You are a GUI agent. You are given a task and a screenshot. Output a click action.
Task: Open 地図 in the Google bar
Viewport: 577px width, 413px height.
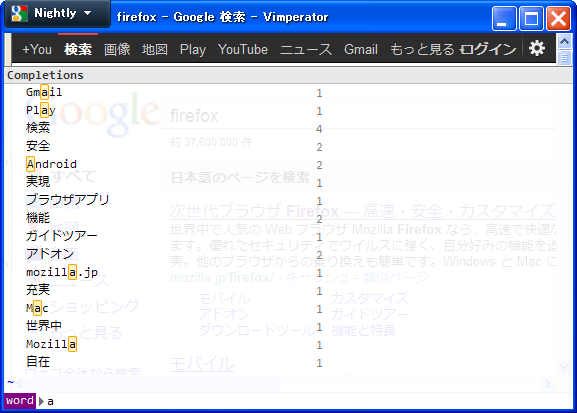[x=155, y=49]
